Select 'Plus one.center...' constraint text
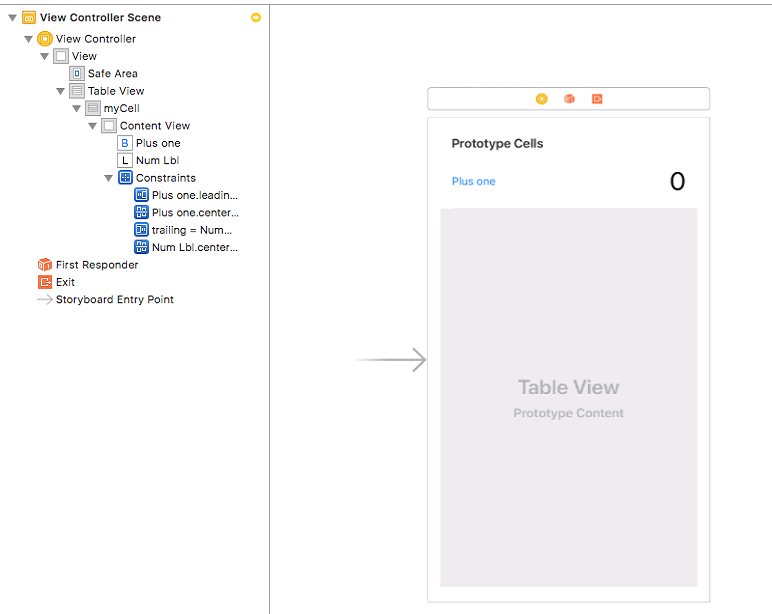 pyautogui.click(x=195, y=213)
